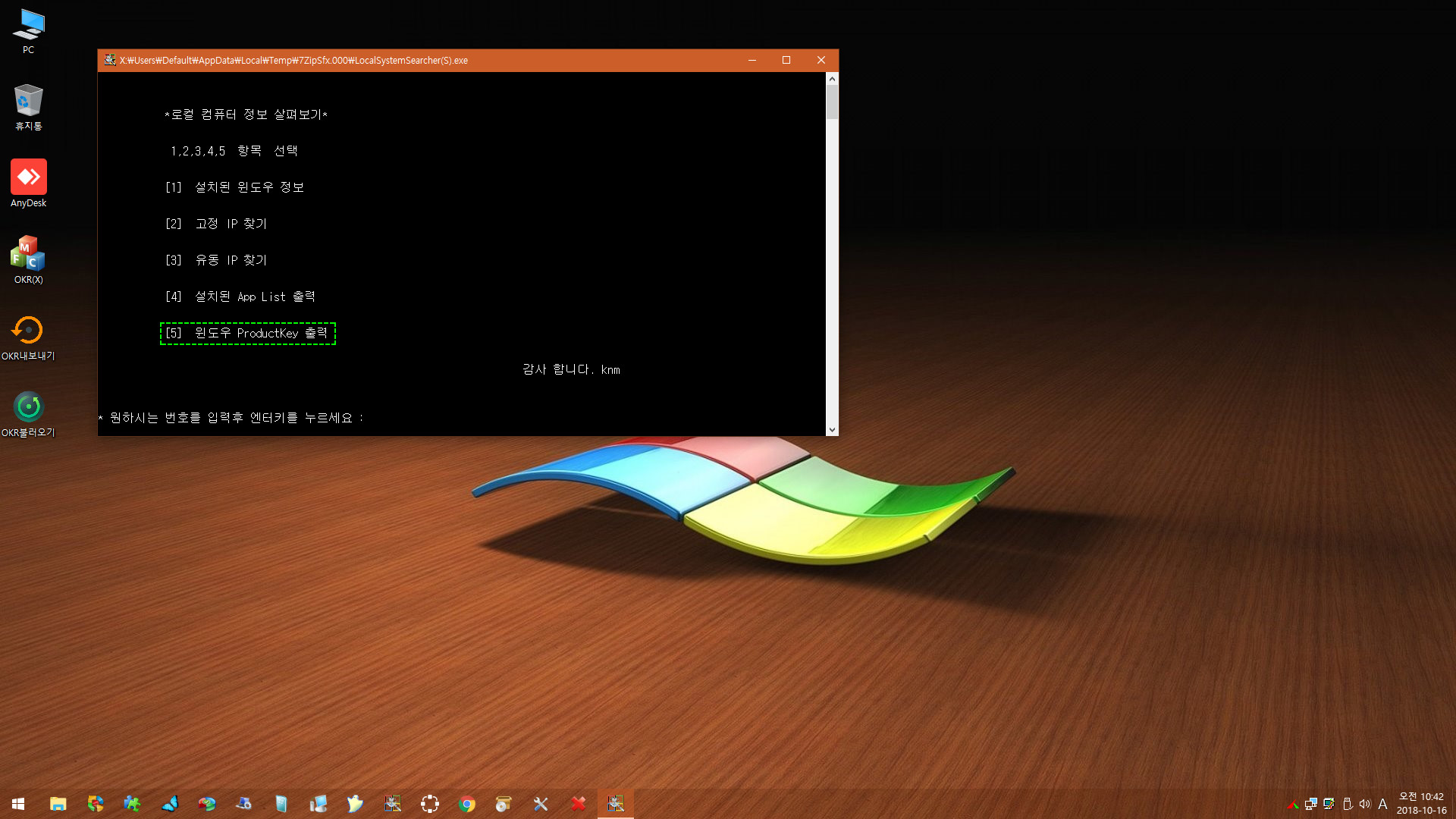This screenshot has height=819, width=1456.
Task: Click the '[2] 고정 IP 찾기' line
Action: 216,224
